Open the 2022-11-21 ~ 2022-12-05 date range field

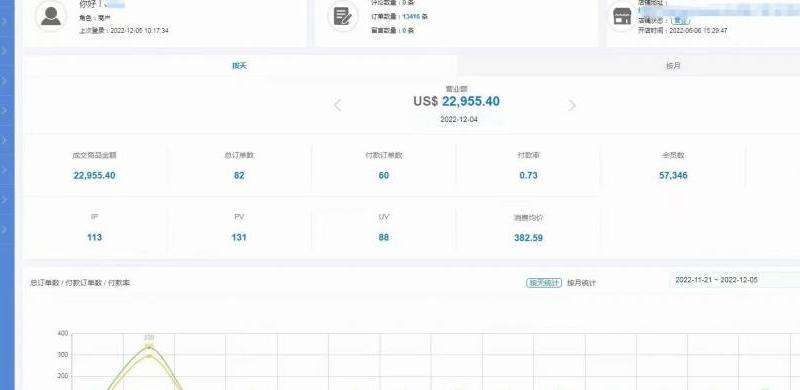pyautogui.click(x=734, y=280)
